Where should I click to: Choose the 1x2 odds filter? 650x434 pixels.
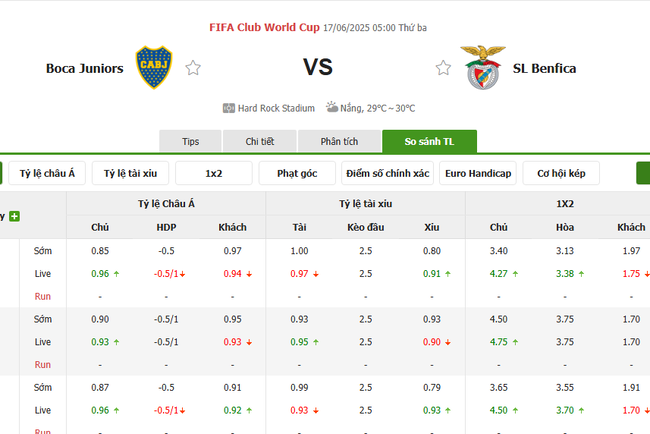213,173
